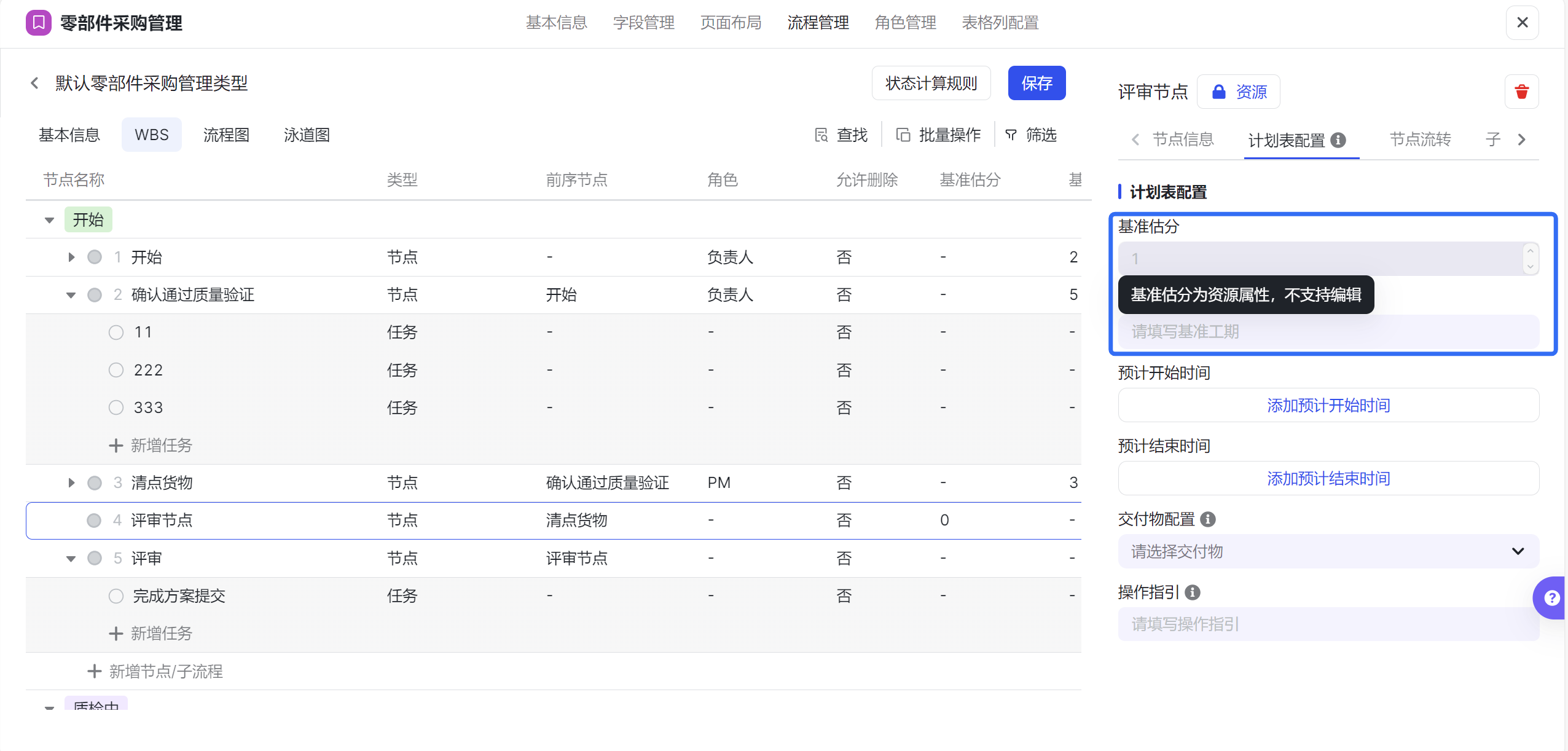Screen dimensions: 1568x751
Task: Toggle status circle of 清点货物 node
Action: pos(95,483)
